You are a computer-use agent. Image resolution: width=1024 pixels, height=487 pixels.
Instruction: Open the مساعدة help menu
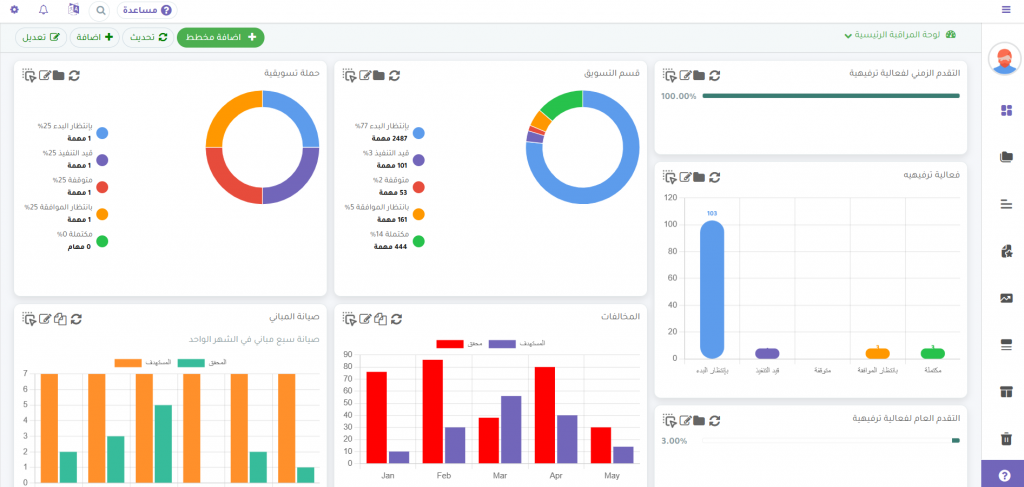(x=146, y=10)
